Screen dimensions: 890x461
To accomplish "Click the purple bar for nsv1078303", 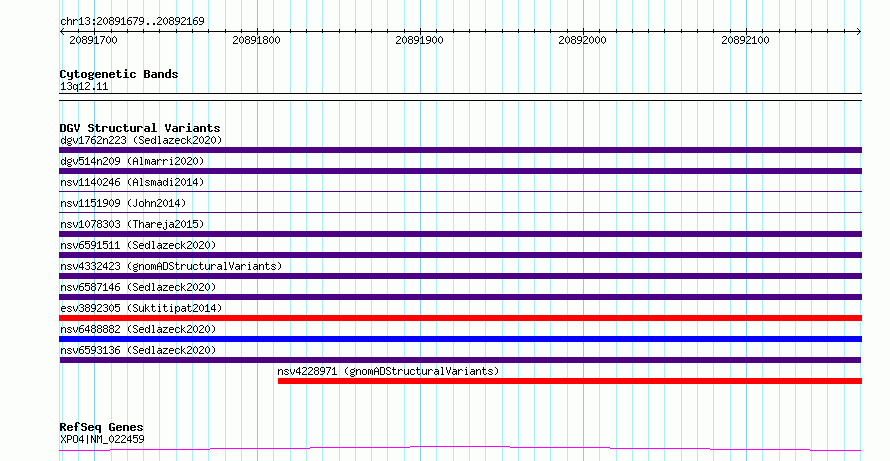I will tap(460, 234).
